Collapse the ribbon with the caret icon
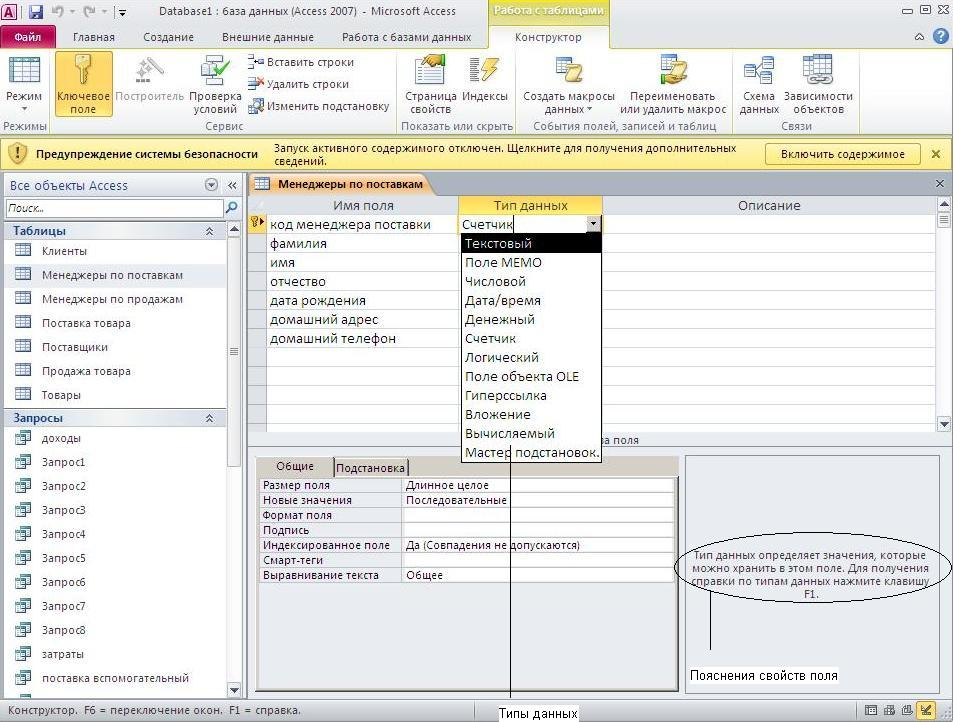This screenshot has width=953, height=722. click(x=919, y=37)
